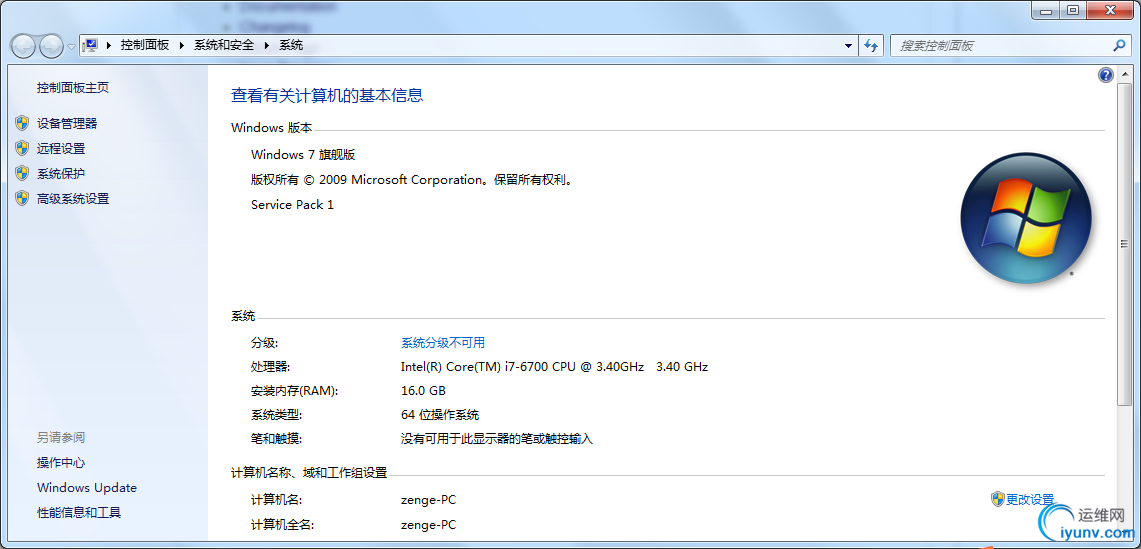Expand arrow after 系统和安全 in breadcrumb
1141x549 pixels.
click(x=267, y=45)
